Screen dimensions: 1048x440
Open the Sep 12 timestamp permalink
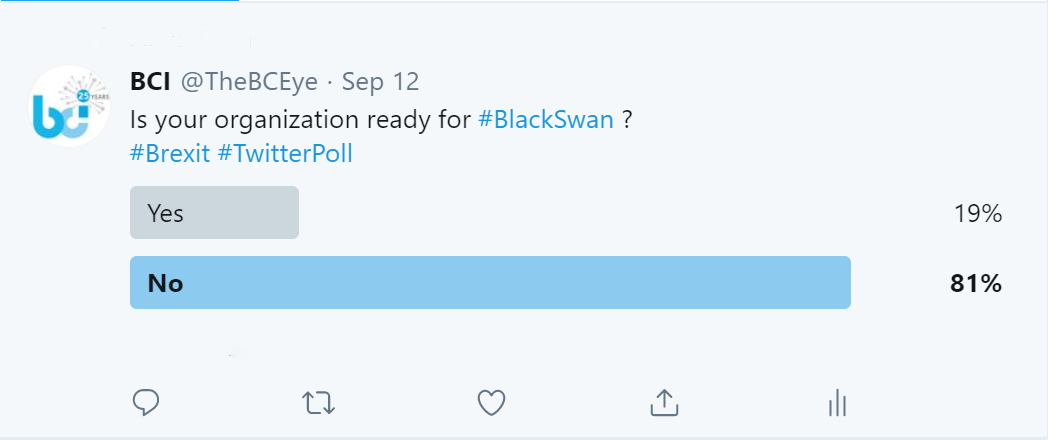[x=380, y=82]
